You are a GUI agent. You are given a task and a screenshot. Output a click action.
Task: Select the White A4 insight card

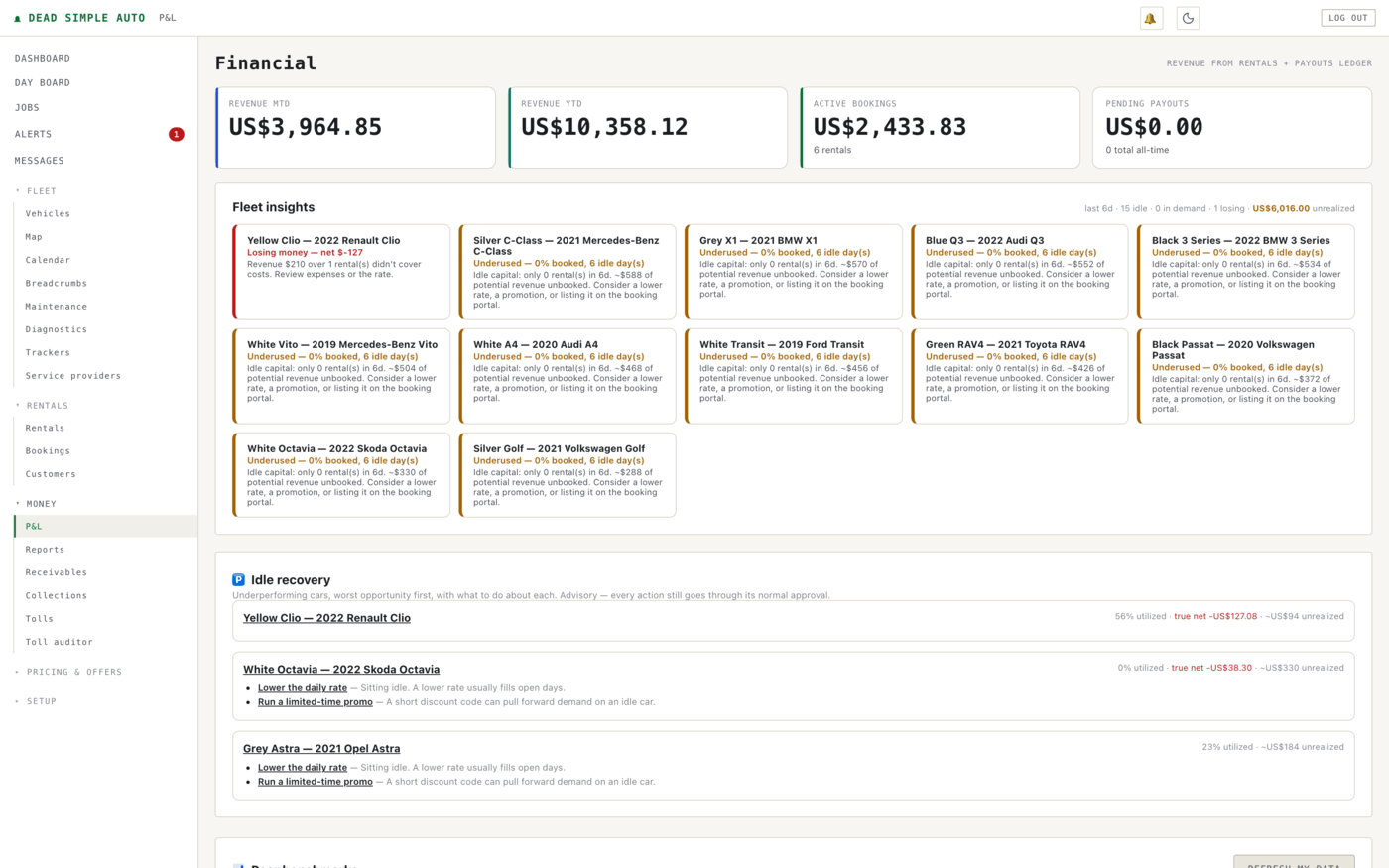[x=568, y=376]
